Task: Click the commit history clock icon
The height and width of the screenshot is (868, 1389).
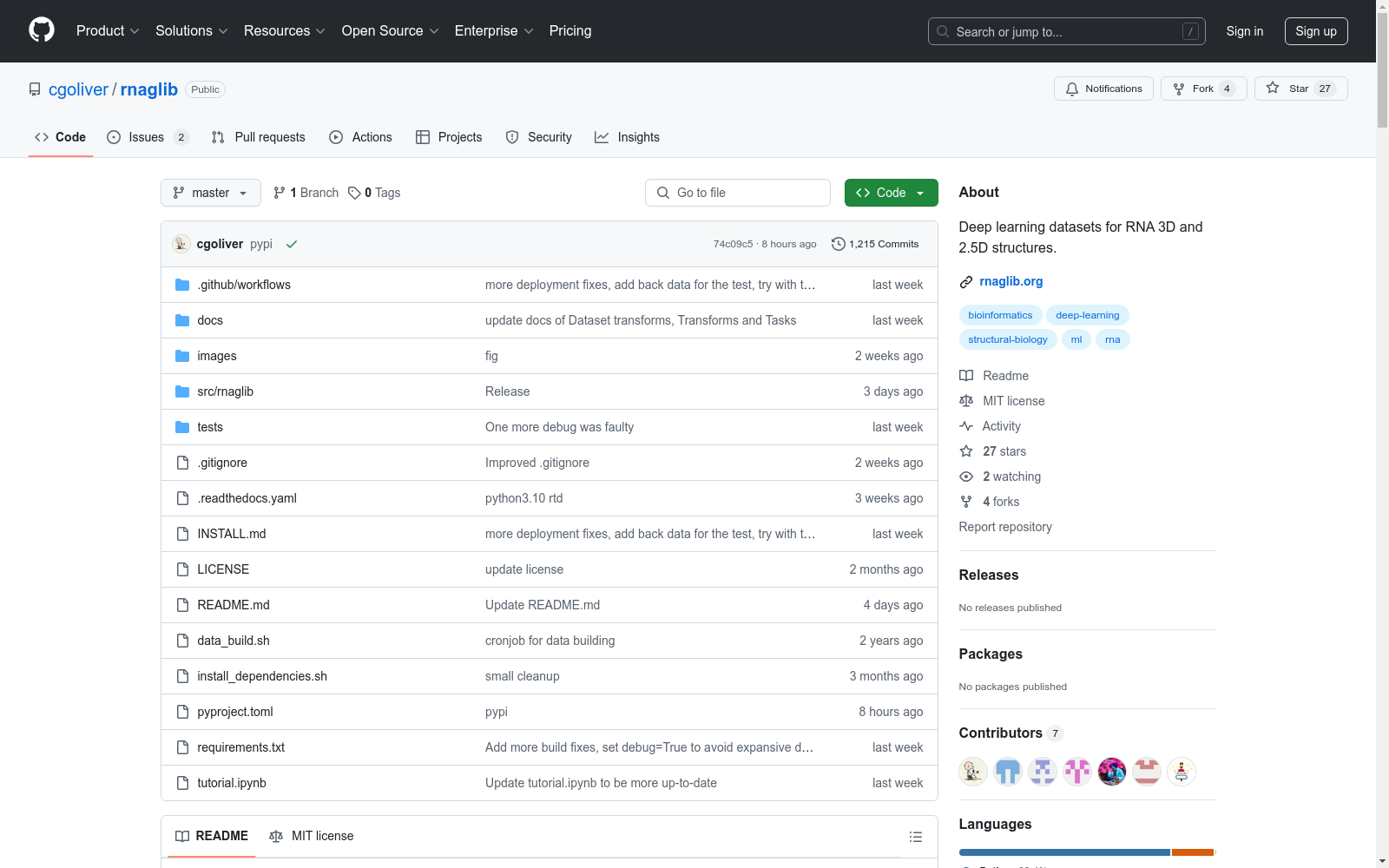Action: coord(838,244)
